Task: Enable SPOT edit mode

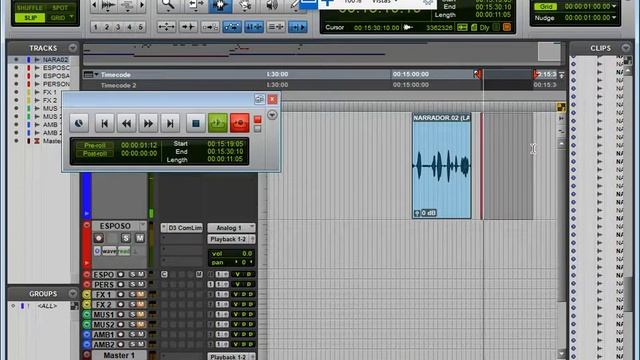Action: coord(60,8)
